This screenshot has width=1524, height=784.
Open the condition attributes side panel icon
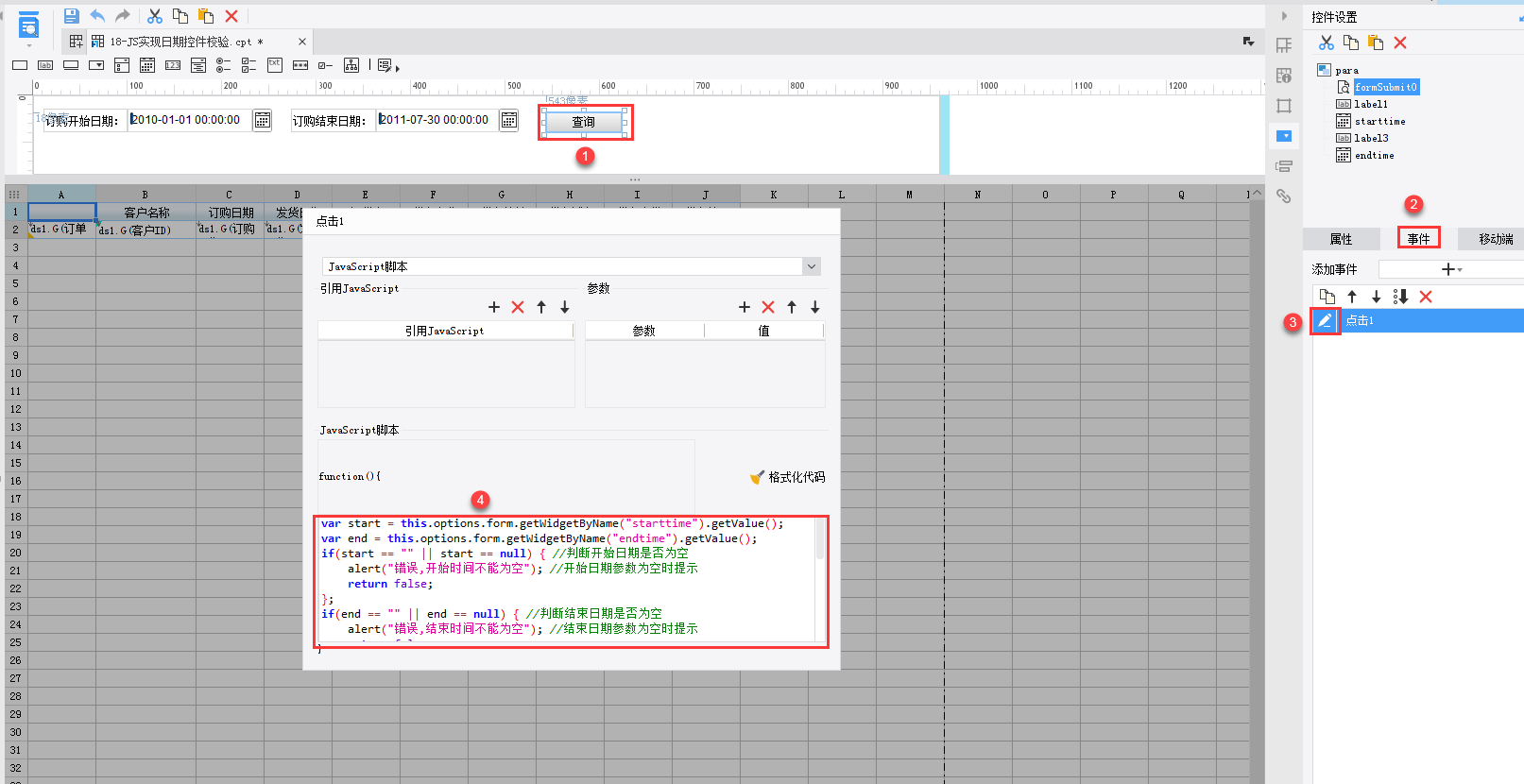tap(1284, 166)
